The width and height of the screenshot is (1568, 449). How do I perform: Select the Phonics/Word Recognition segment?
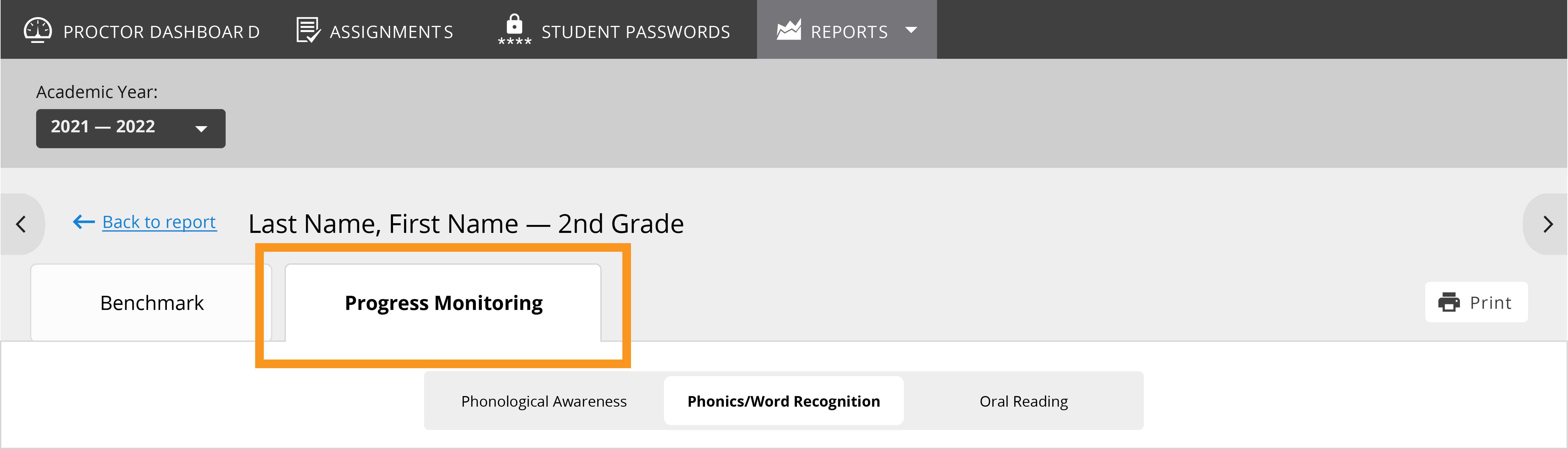783,401
